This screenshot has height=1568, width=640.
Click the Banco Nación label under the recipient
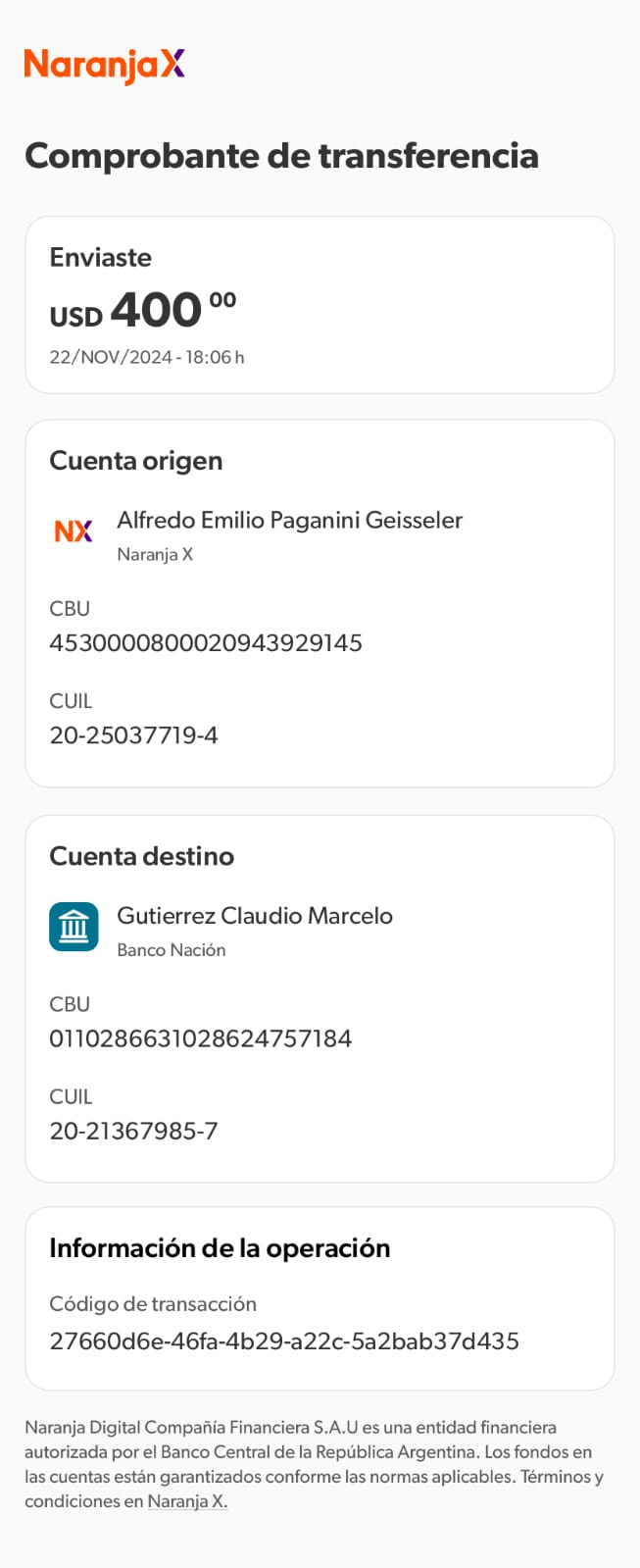(x=172, y=950)
